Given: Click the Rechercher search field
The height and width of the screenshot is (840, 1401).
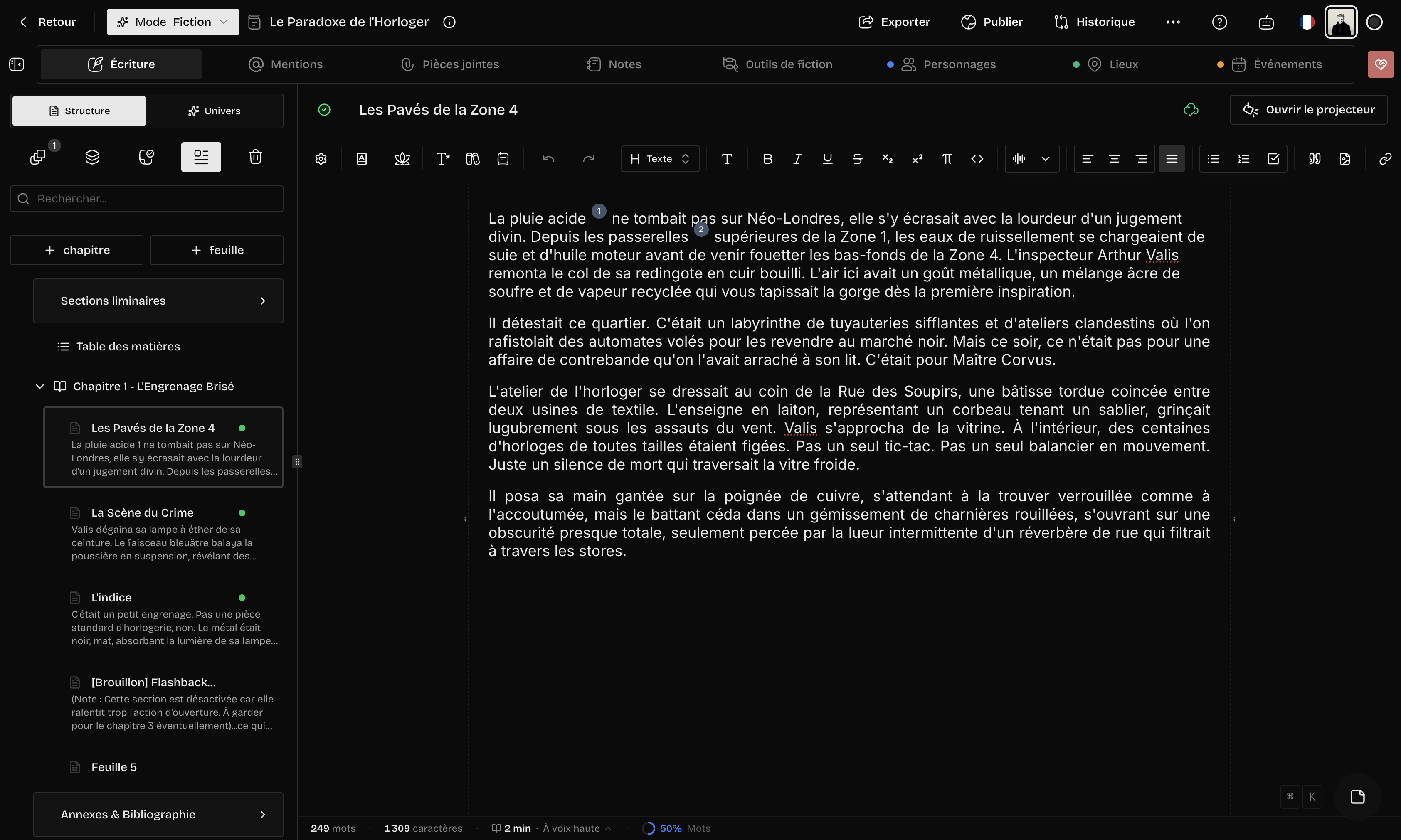Looking at the screenshot, I should coord(146,198).
